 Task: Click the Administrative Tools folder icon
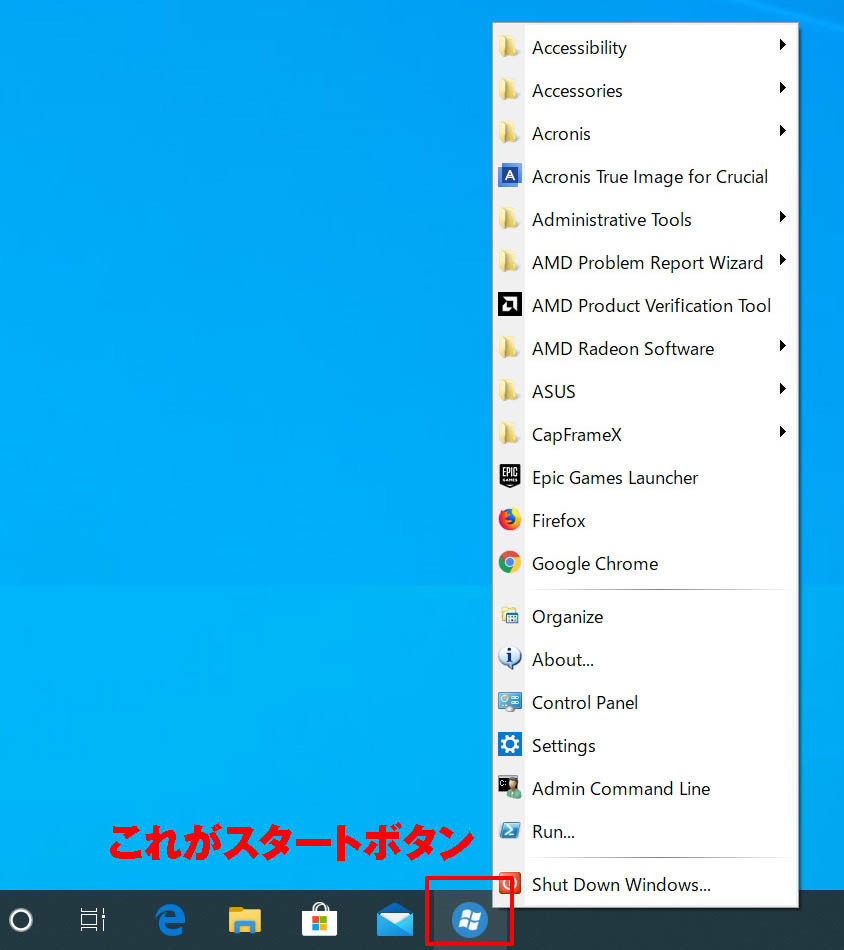[x=509, y=219]
